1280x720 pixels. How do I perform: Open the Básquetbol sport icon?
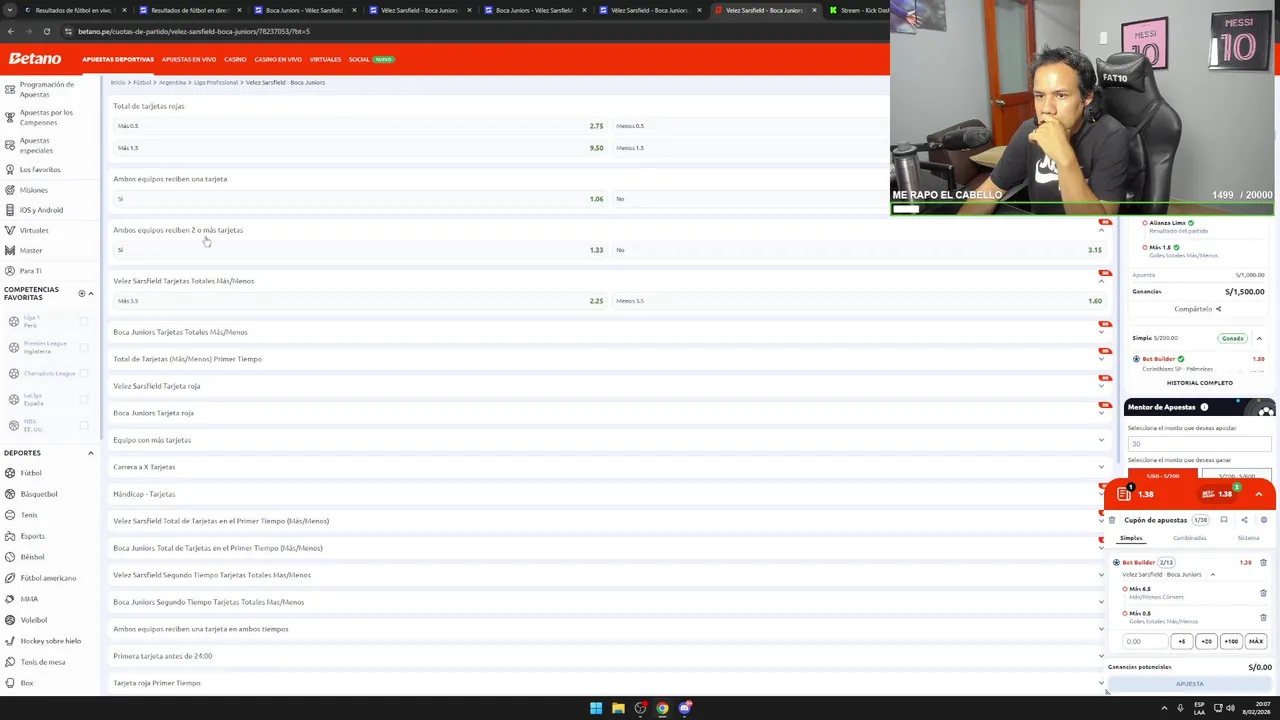[x=10, y=494]
